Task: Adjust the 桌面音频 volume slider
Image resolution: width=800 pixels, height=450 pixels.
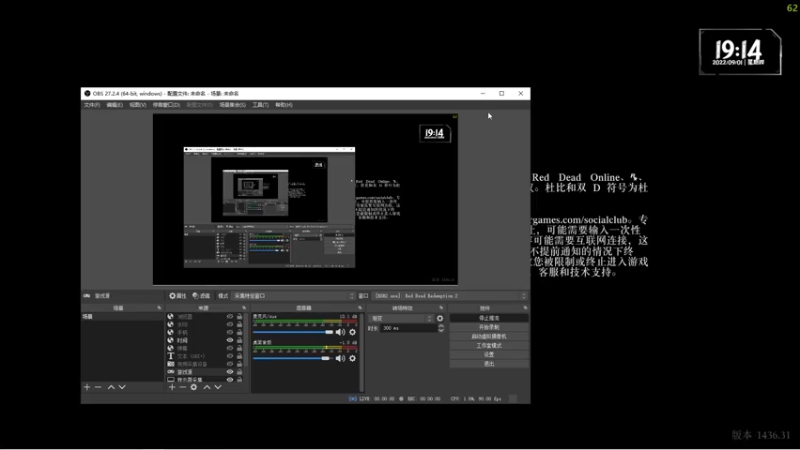Action: (293, 358)
